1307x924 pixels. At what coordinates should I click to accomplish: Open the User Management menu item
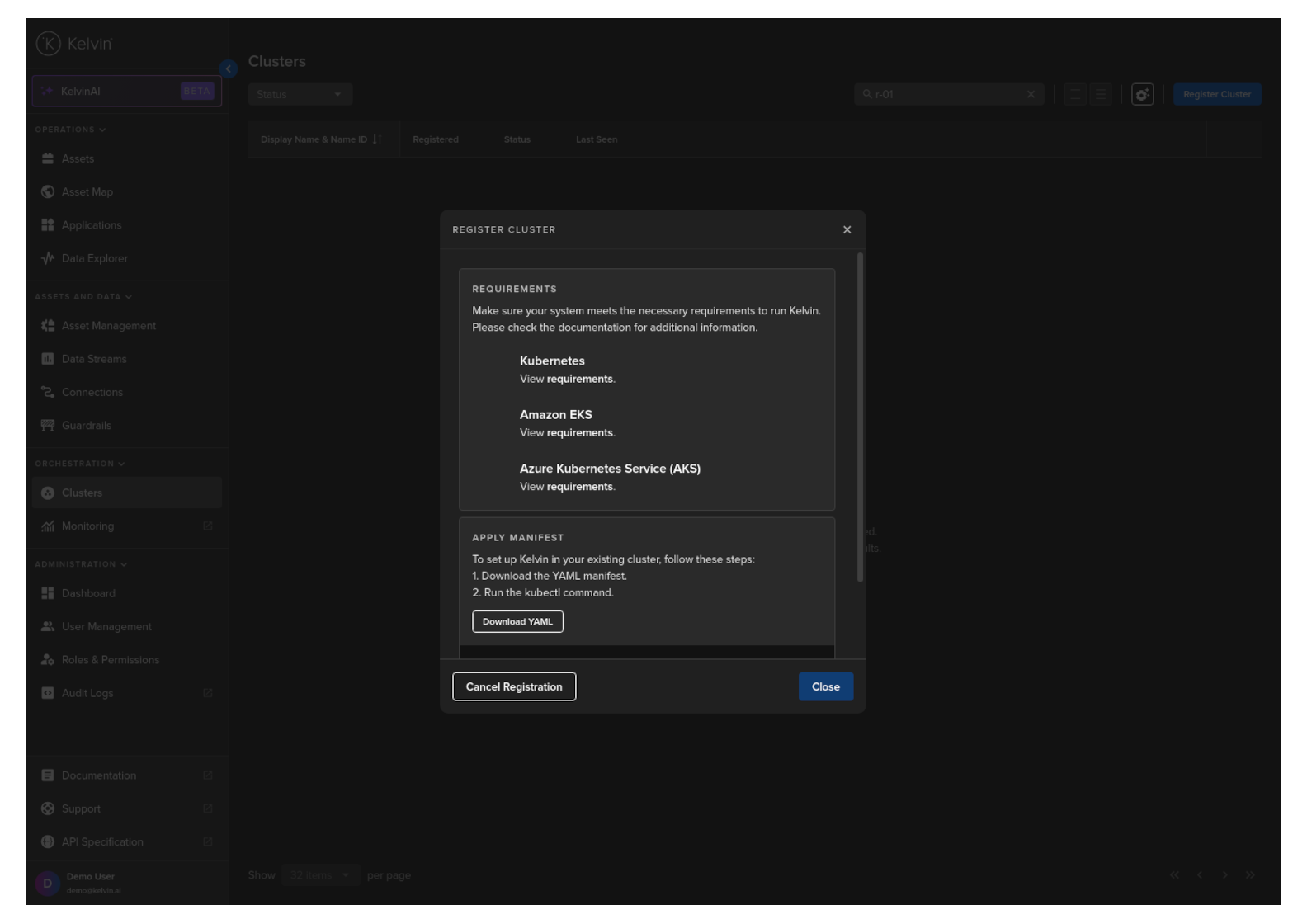106,627
